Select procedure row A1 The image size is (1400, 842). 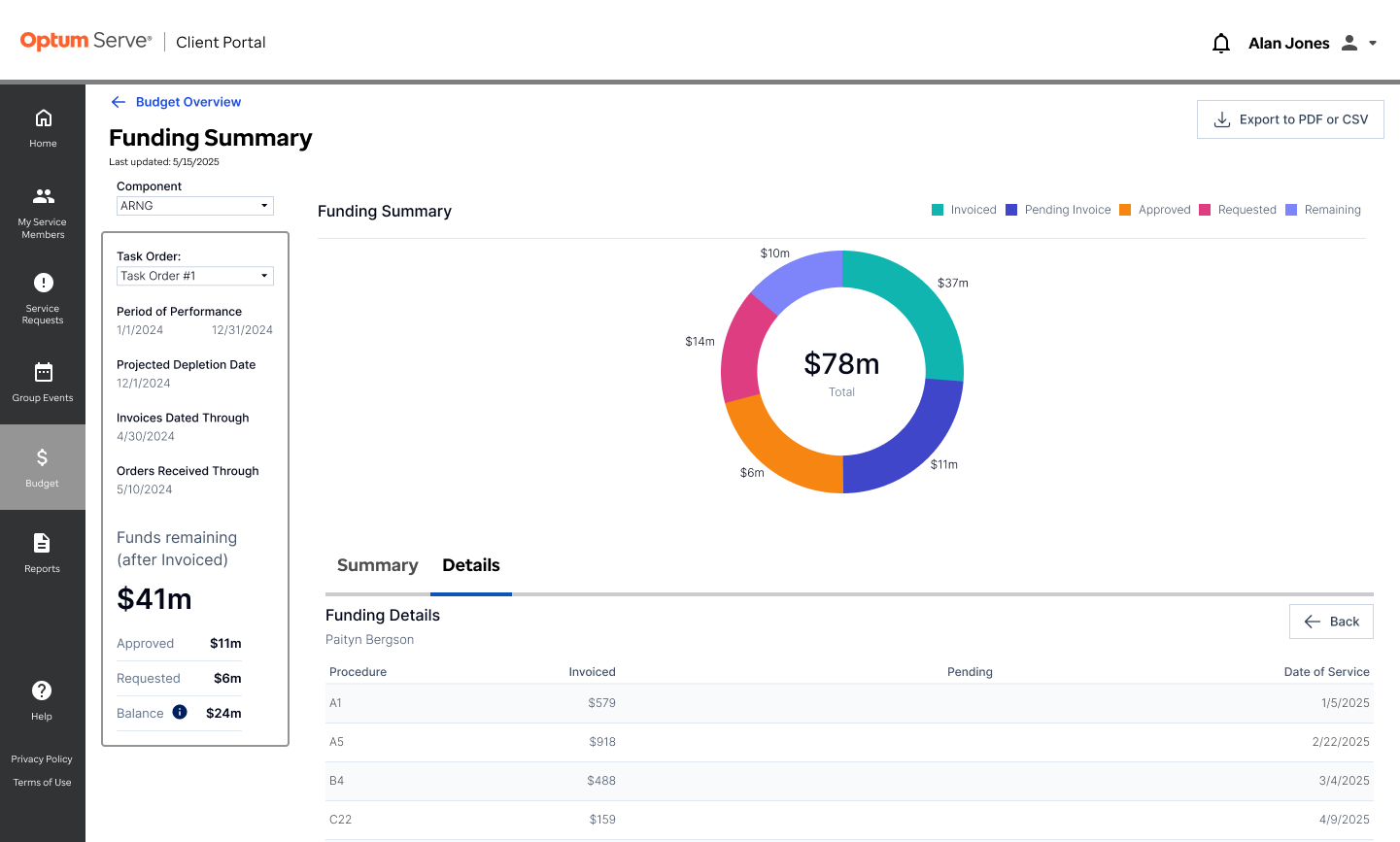pyautogui.click(x=849, y=703)
